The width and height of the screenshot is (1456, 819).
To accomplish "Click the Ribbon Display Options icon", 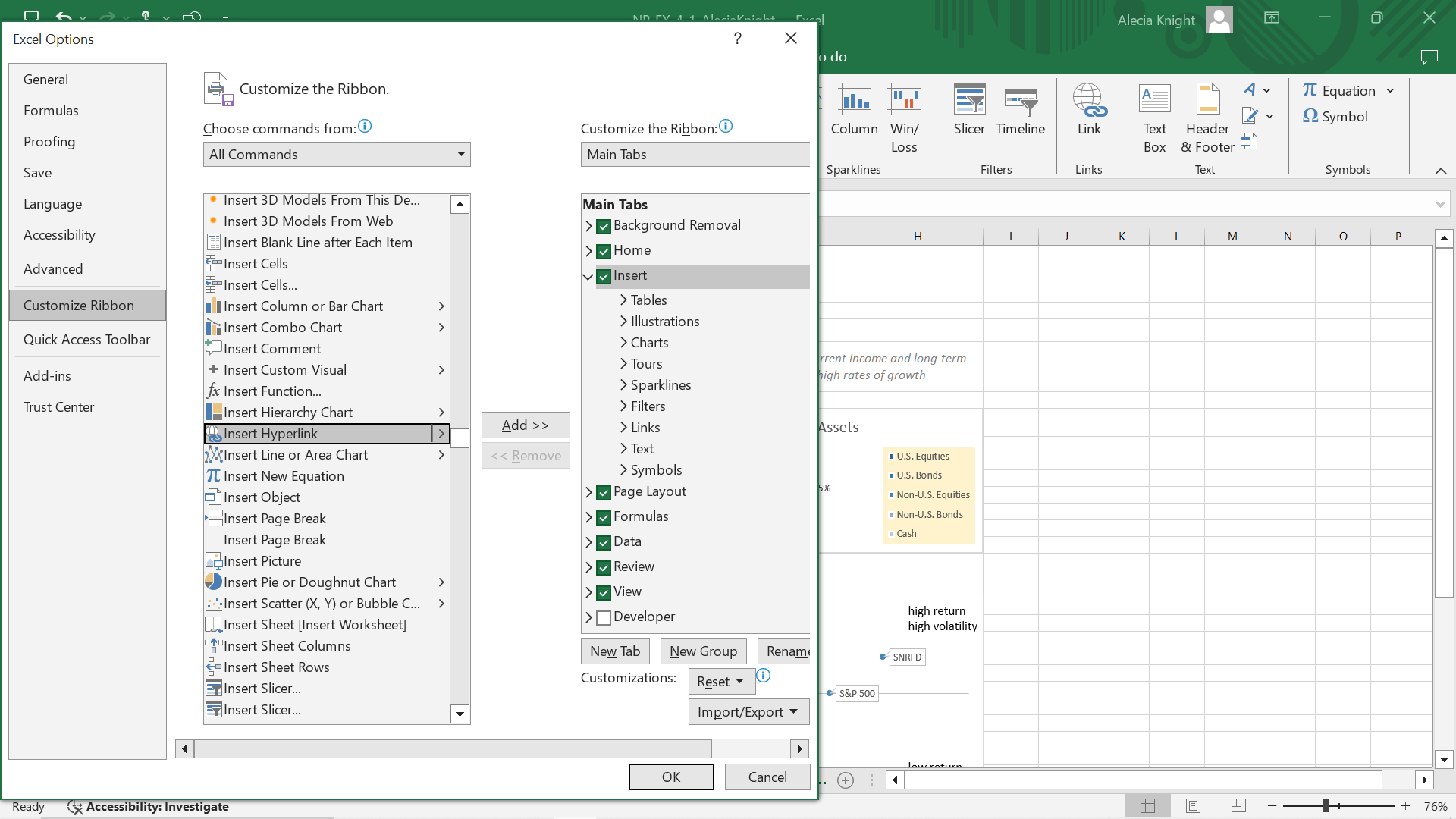I will pyautogui.click(x=1272, y=17).
